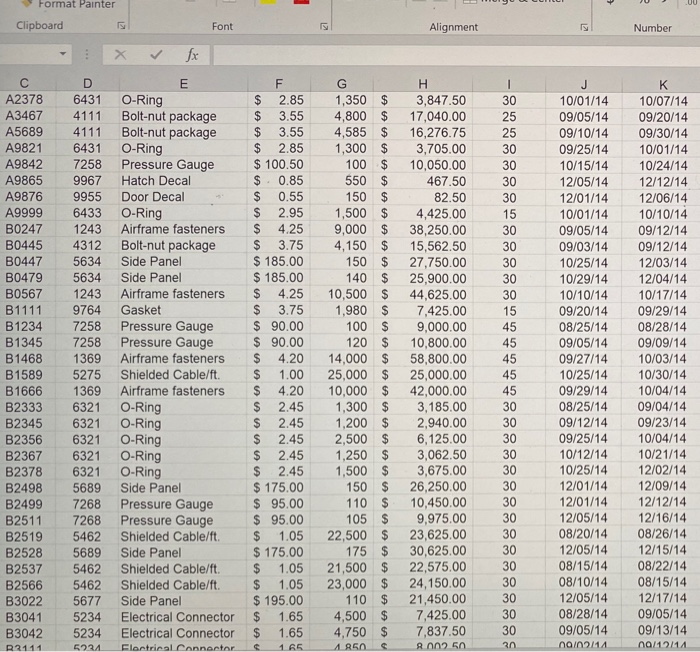Image resolution: width=700 pixels, height=652 pixels.
Task: Select the 38,250.00 amount cell
Action: coord(423,230)
